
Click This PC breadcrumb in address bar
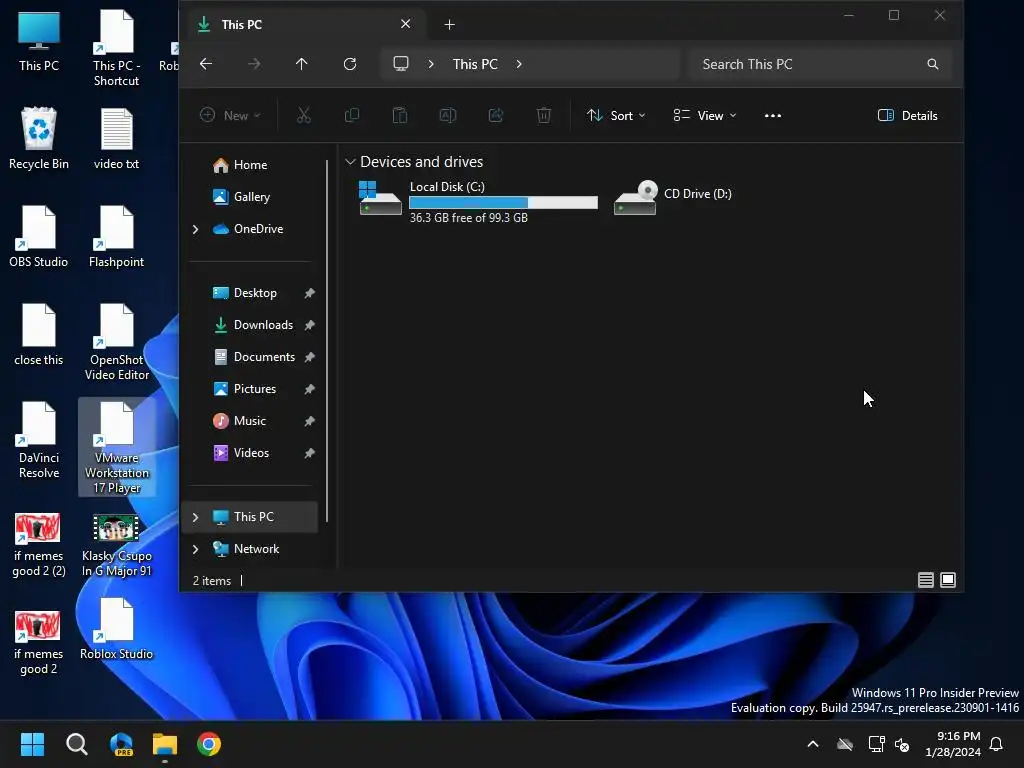(x=475, y=64)
